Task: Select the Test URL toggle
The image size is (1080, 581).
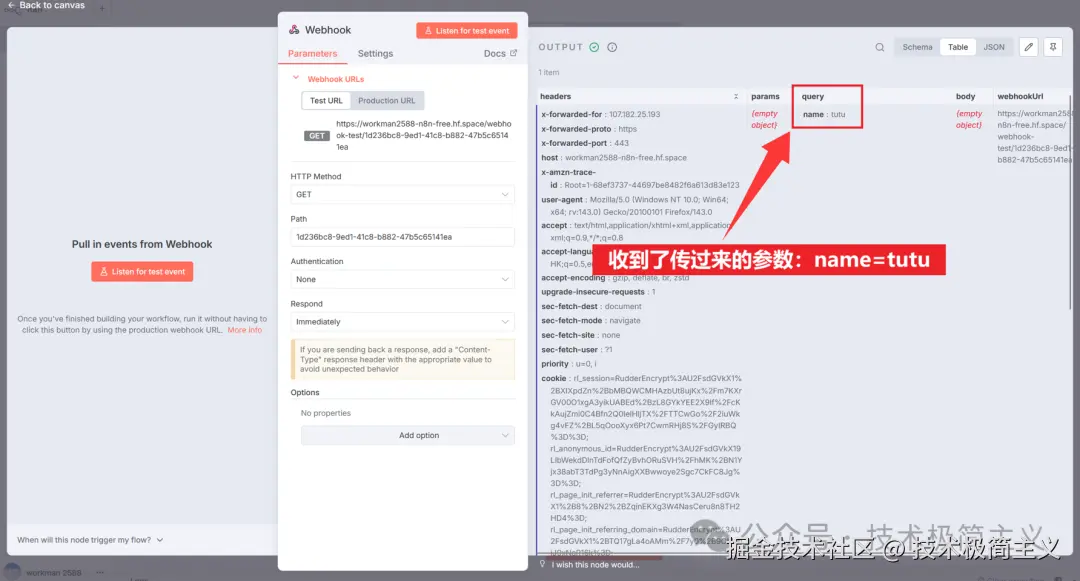Action: tap(327, 100)
